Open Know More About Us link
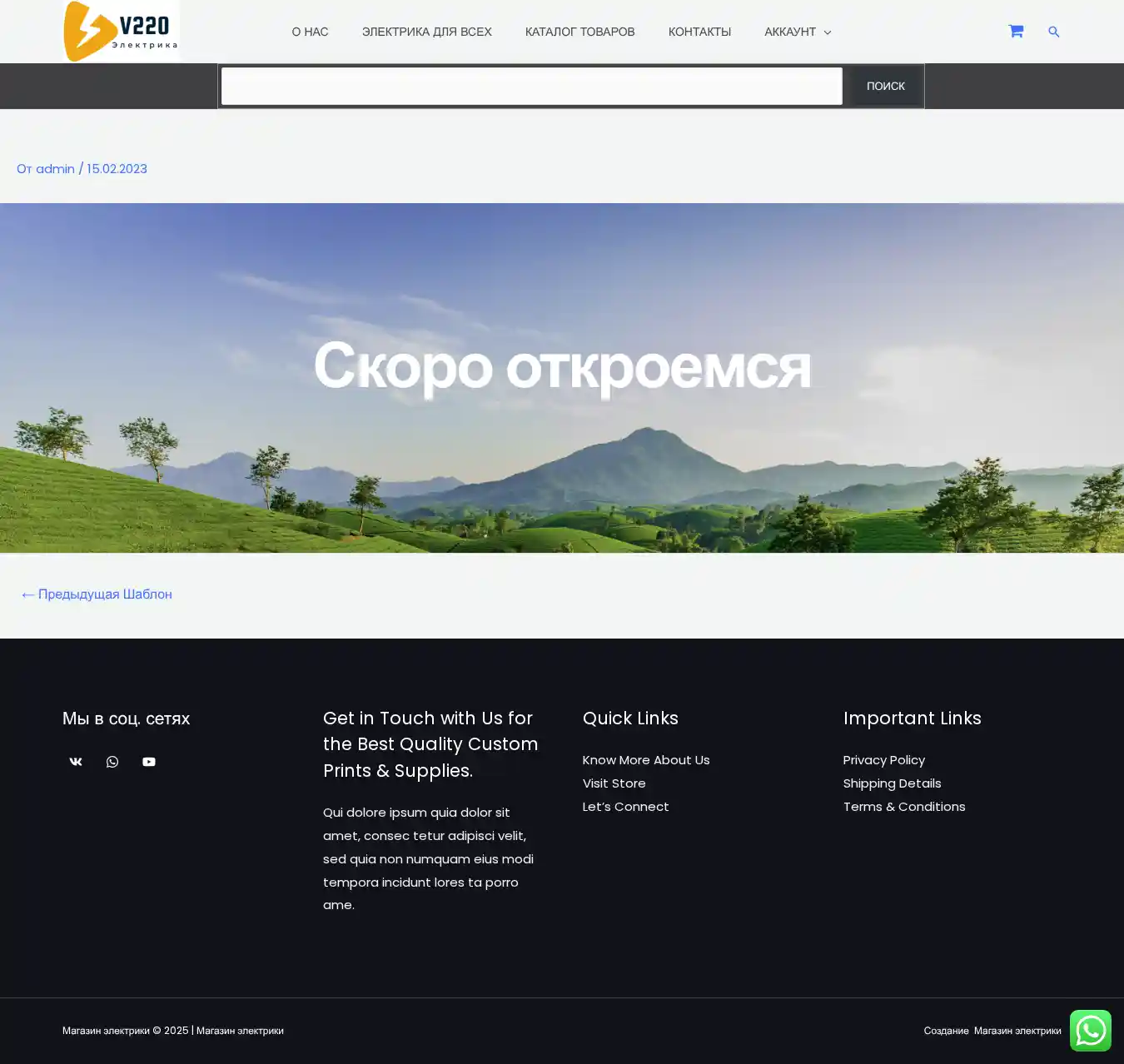The image size is (1124, 1064). [646, 760]
